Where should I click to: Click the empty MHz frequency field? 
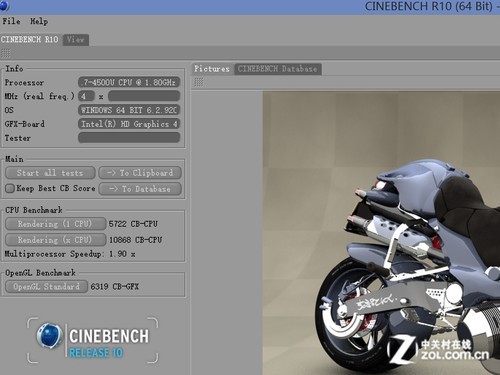144,96
